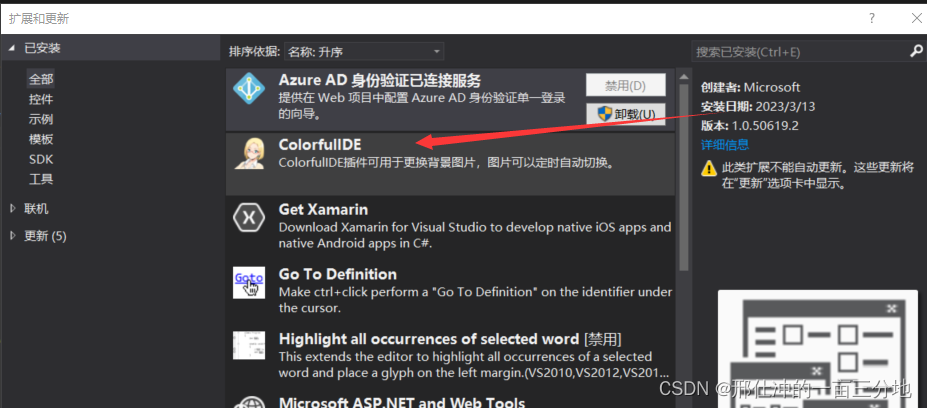This screenshot has height=408, width=927.
Task: Click the yellow warning triangle icon
Action: click(709, 169)
